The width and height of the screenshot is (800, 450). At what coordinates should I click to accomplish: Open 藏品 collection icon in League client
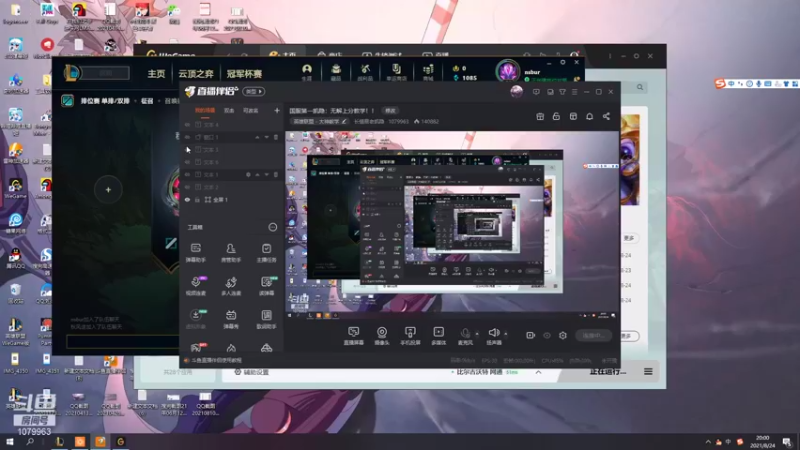(336, 72)
